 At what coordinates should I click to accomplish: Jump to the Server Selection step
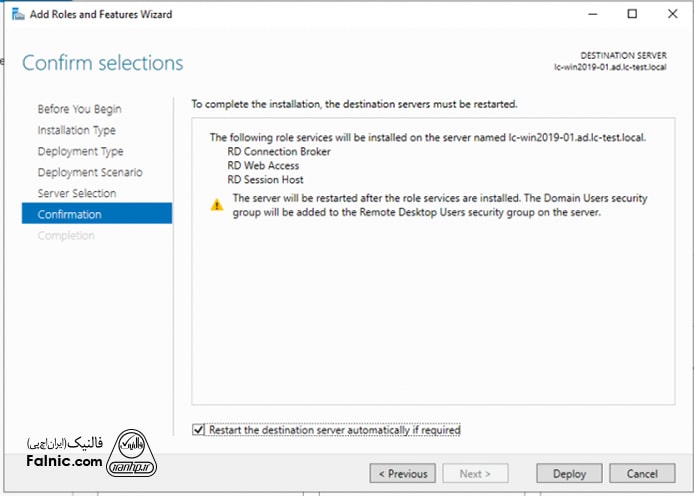tap(77, 193)
